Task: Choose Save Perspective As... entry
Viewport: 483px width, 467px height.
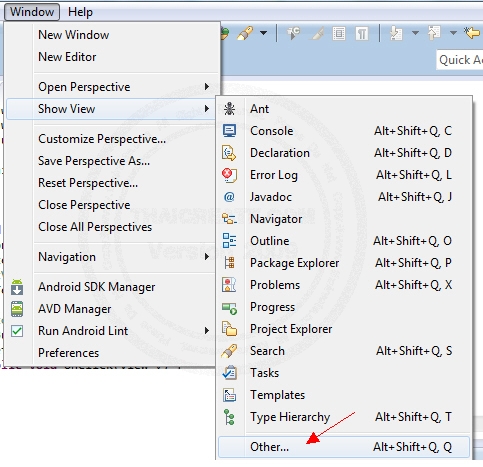Action: [112, 161]
